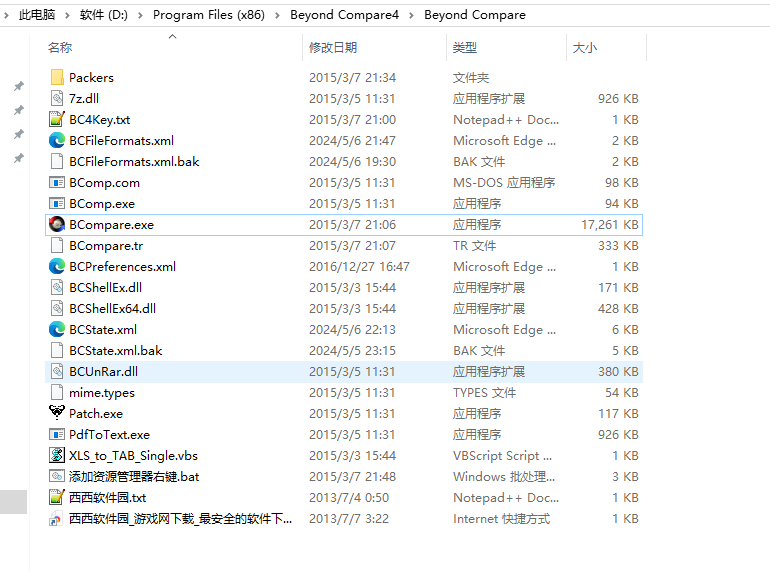Click the 17,261 KB size value

tap(610, 225)
